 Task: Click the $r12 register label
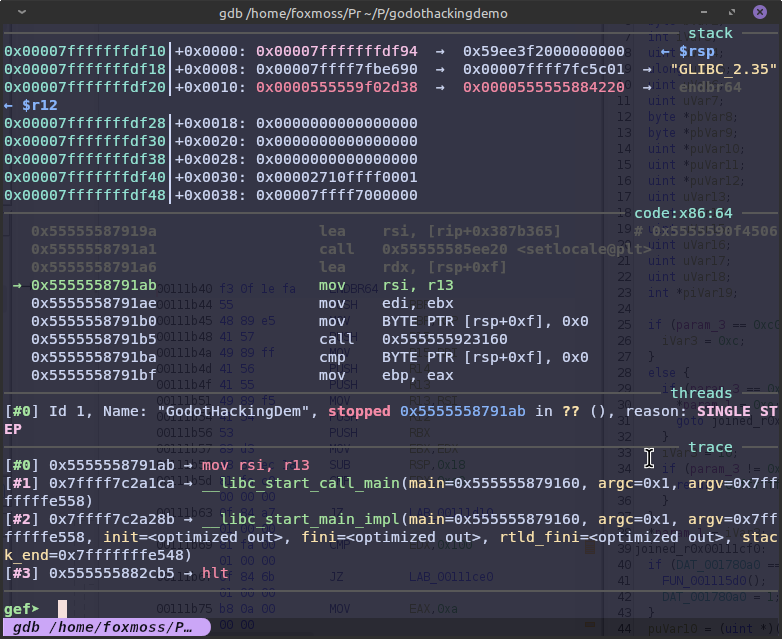click(x=40, y=105)
